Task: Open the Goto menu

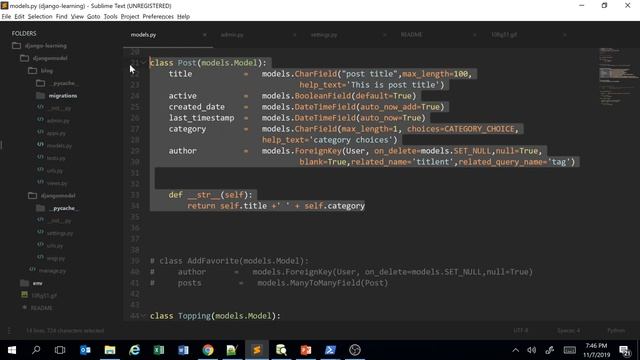Action: point(93,16)
